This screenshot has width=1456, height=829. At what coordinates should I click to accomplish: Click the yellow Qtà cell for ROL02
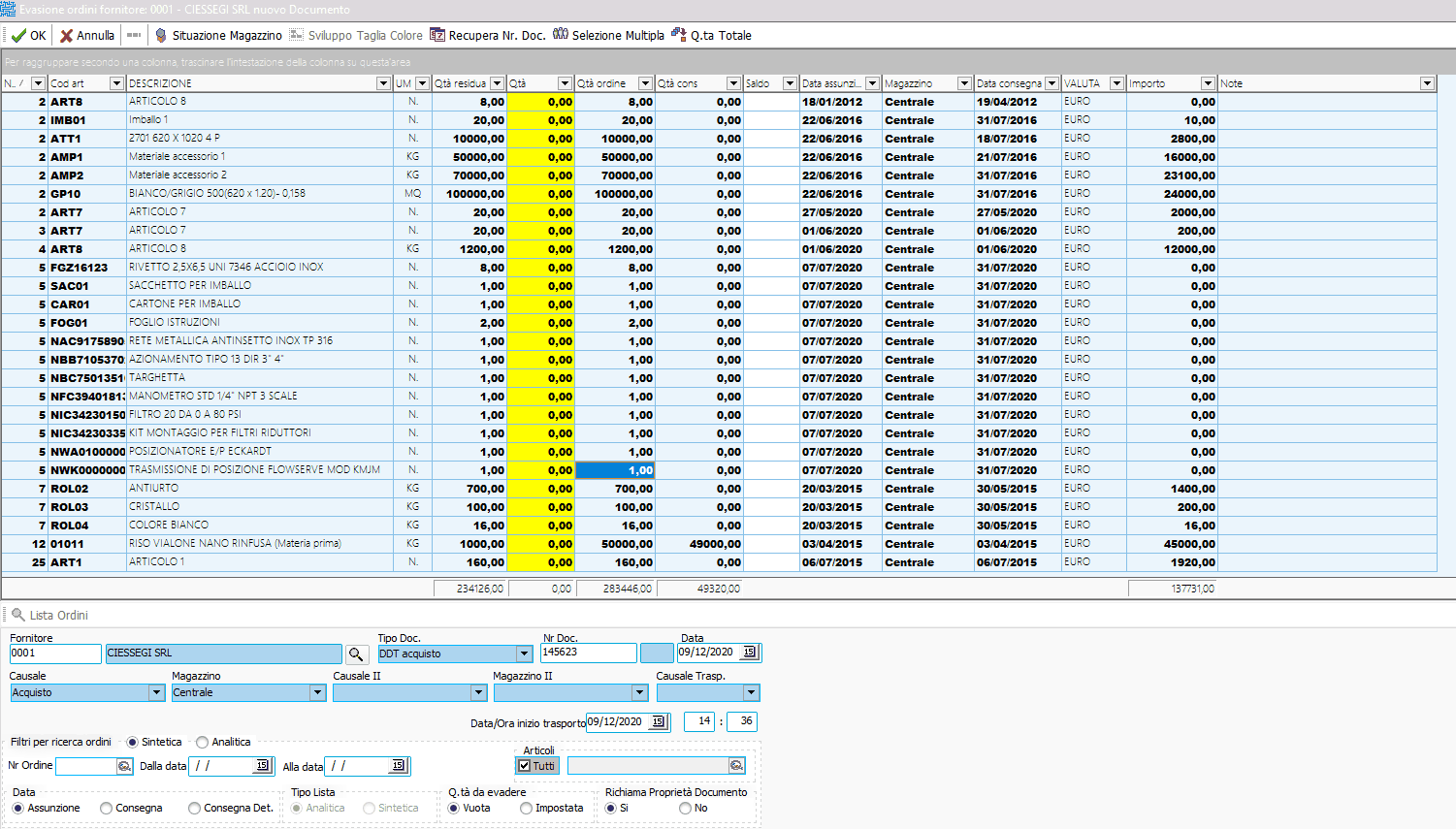tap(541, 489)
